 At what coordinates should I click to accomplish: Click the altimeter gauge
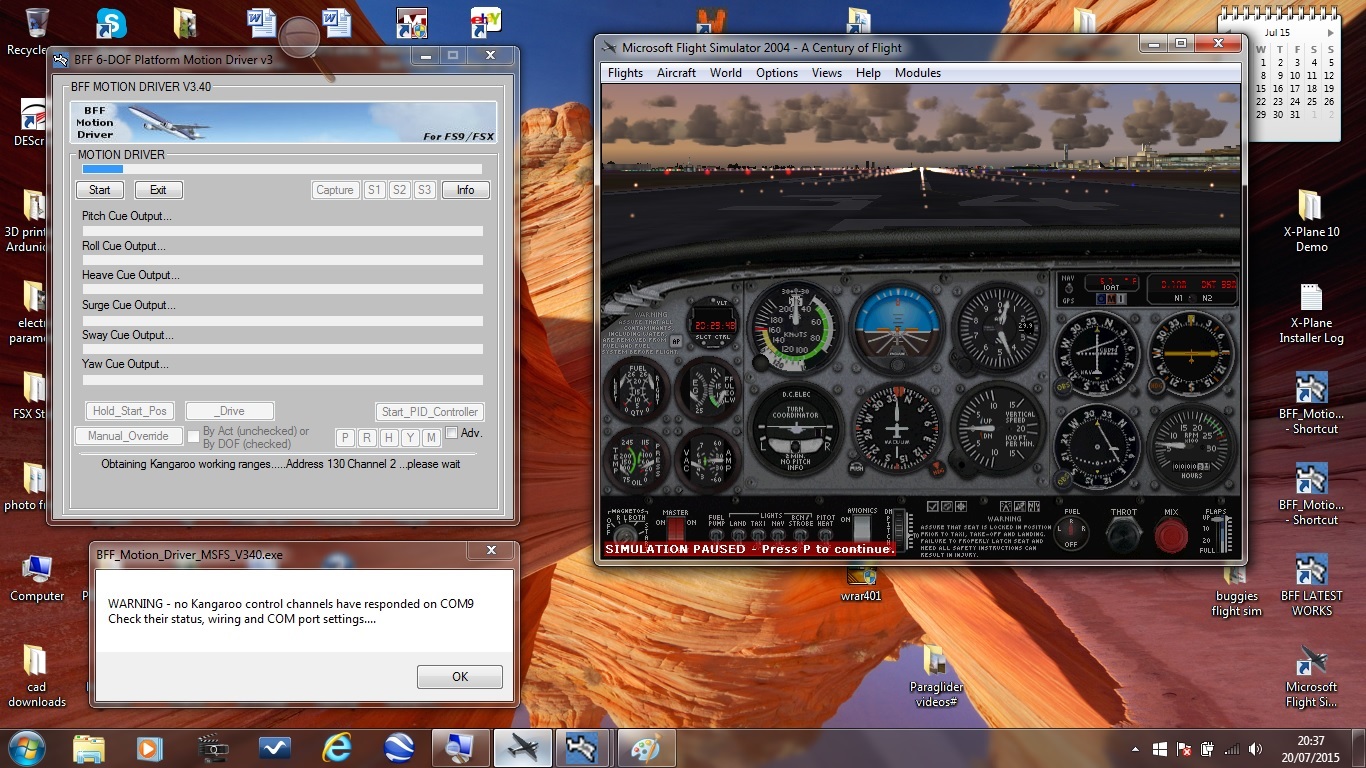[x=1001, y=327]
